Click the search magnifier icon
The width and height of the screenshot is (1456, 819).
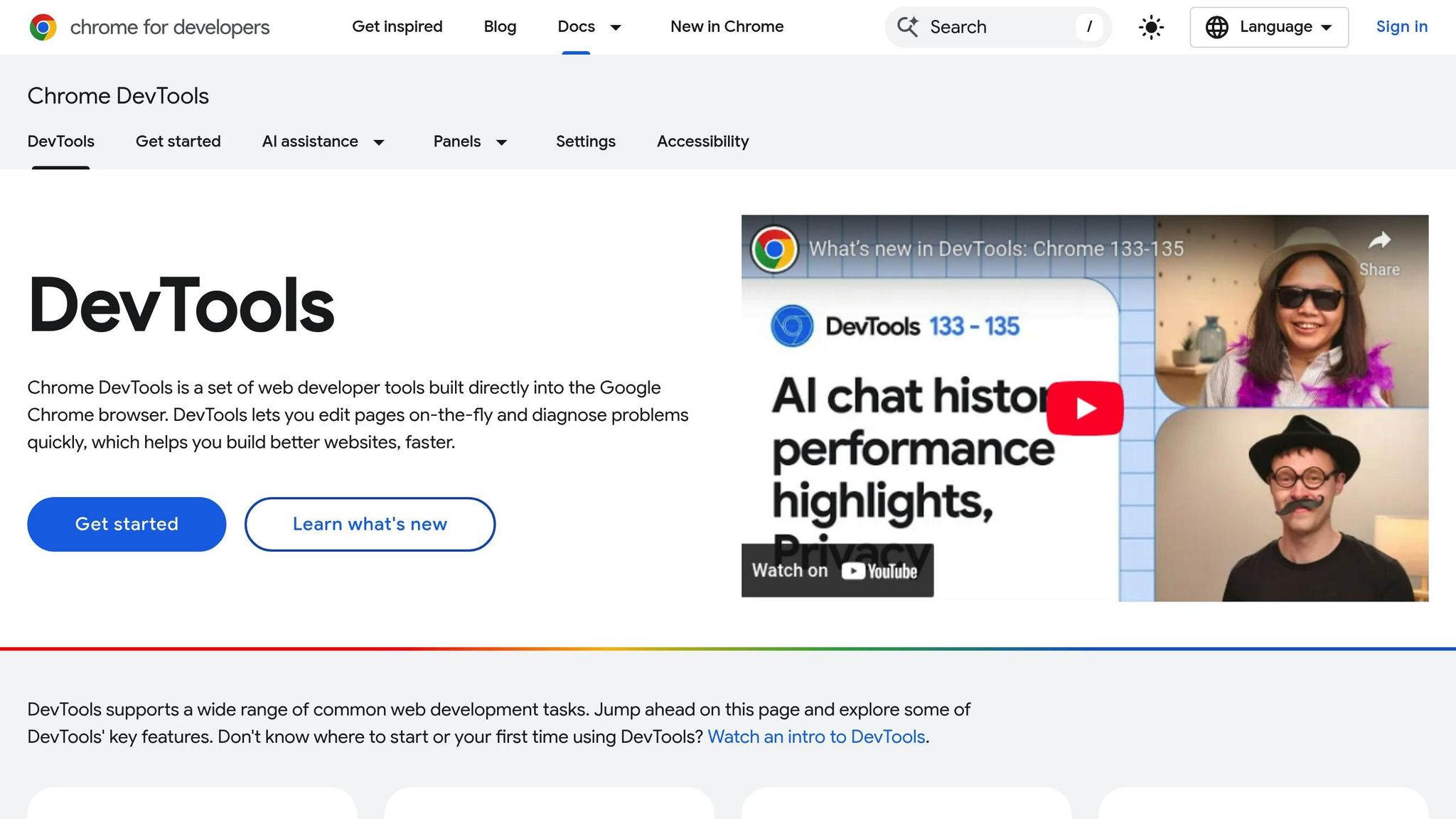coord(908,27)
